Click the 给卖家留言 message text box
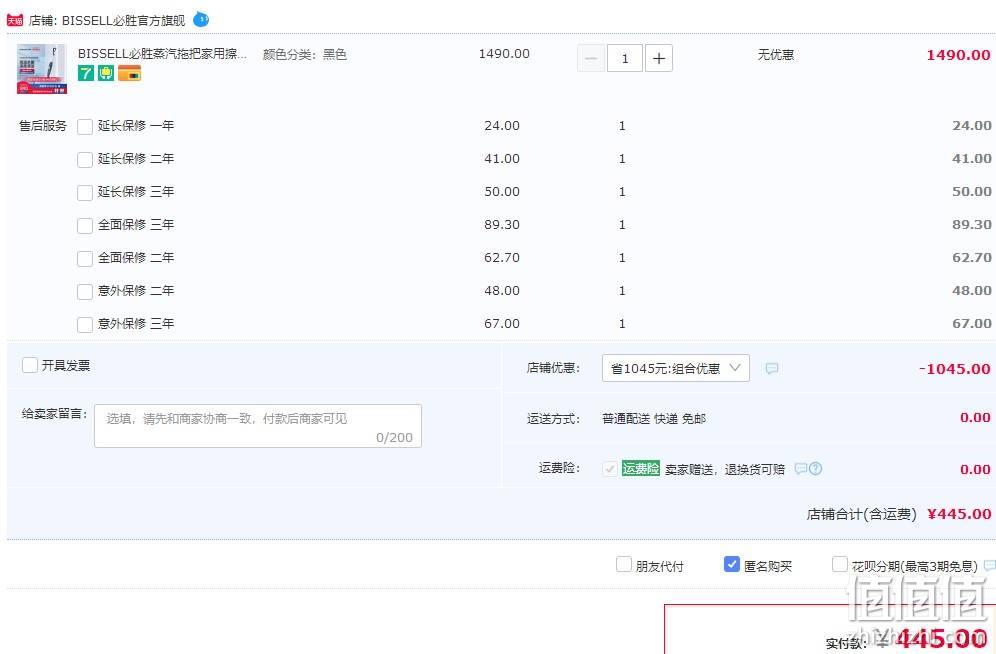The width and height of the screenshot is (996, 654). pos(258,425)
